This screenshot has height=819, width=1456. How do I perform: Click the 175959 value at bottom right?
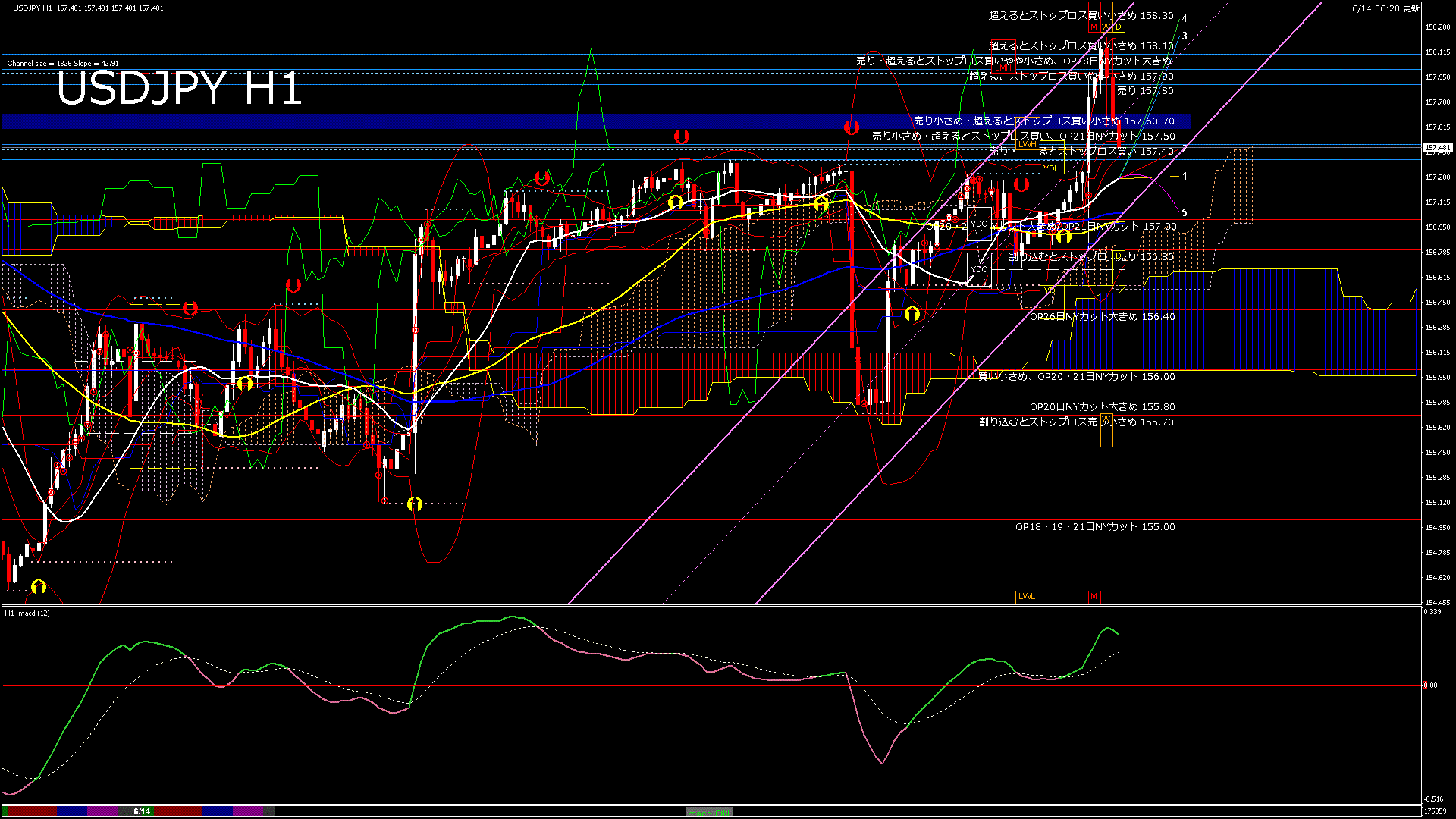1436,811
